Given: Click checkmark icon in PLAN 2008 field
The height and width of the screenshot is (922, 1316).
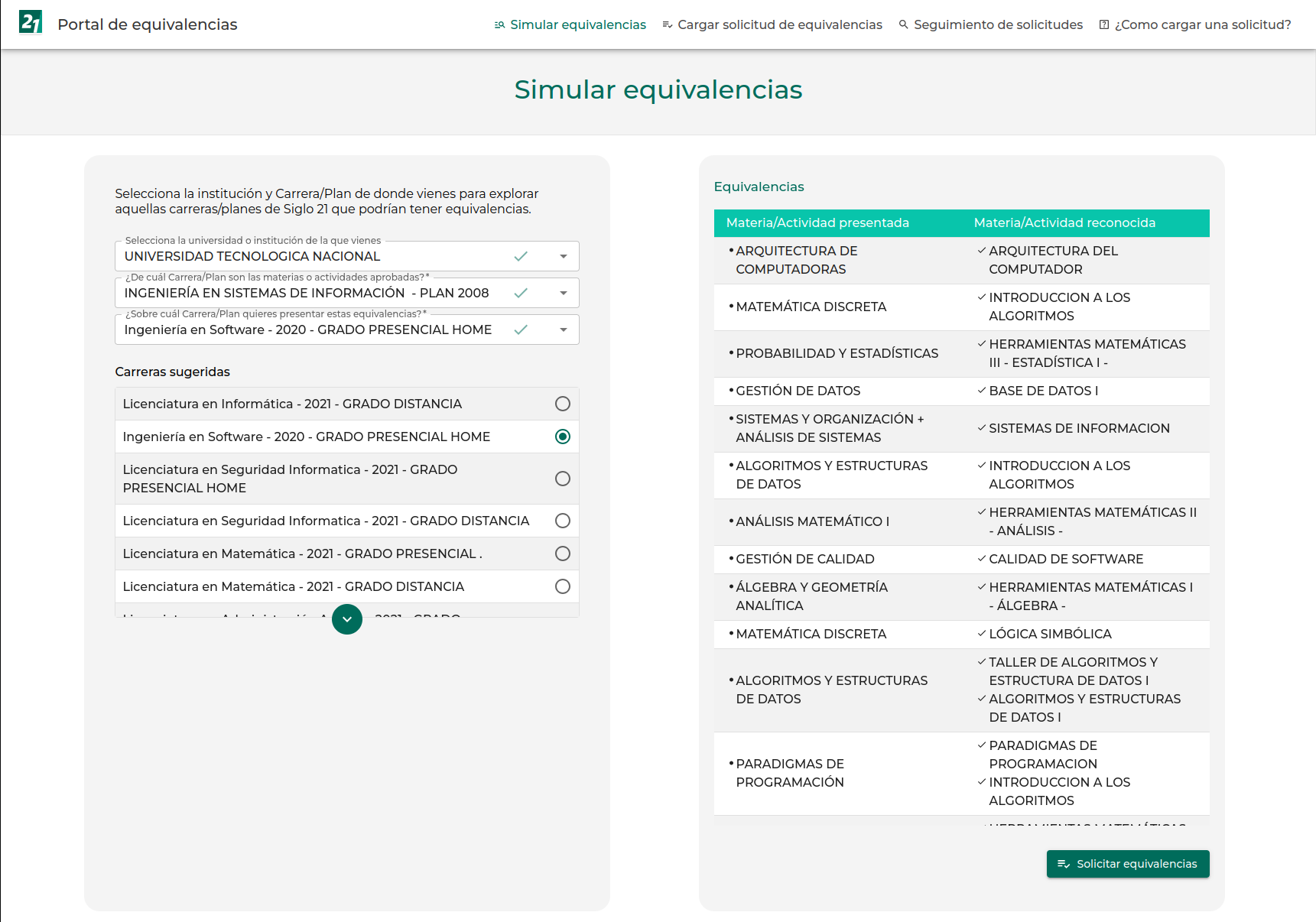Looking at the screenshot, I should (521, 293).
